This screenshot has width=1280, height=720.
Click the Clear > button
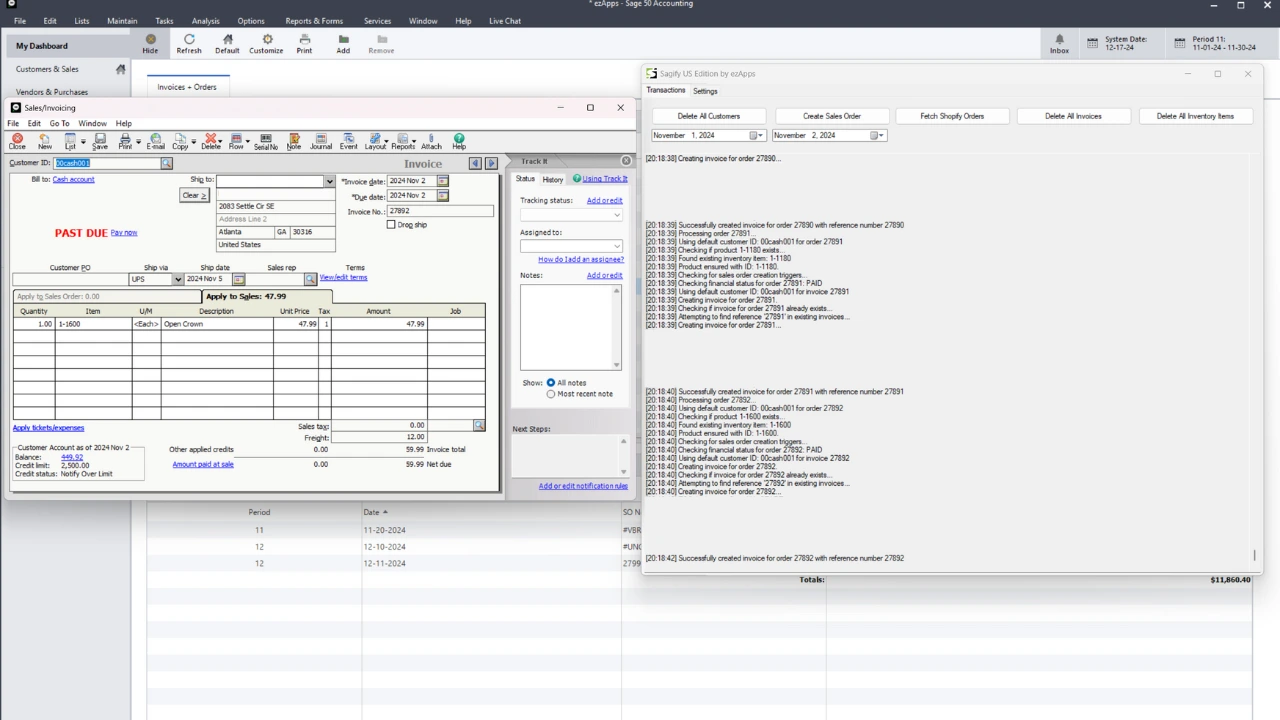point(195,195)
